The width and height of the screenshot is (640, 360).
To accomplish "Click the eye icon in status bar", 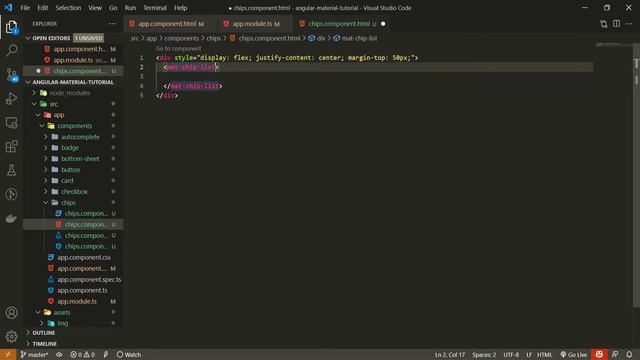I will pos(59,354).
